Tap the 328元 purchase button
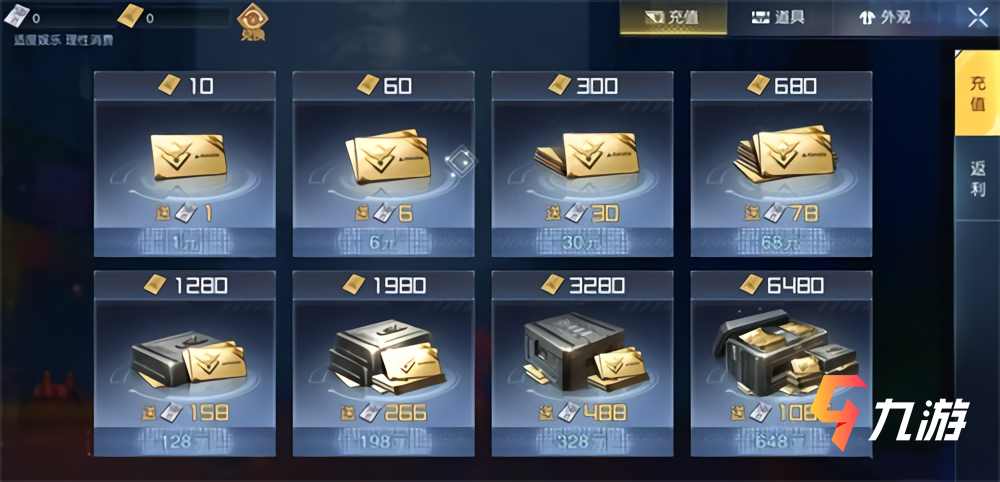Screen dimensions: 1000x482 coord(582,441)
